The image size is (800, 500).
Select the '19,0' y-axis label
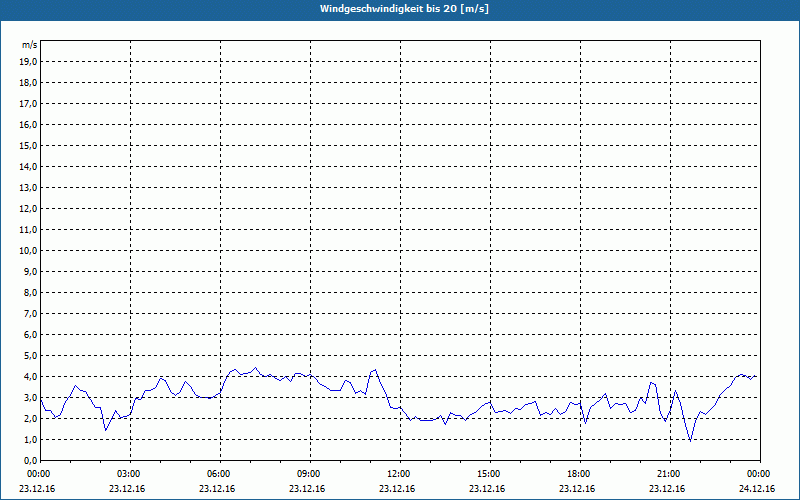[28, 62]
